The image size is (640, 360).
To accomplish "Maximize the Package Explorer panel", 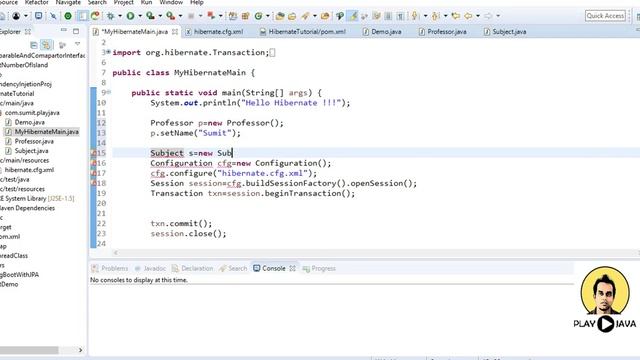I will point(76,31).
